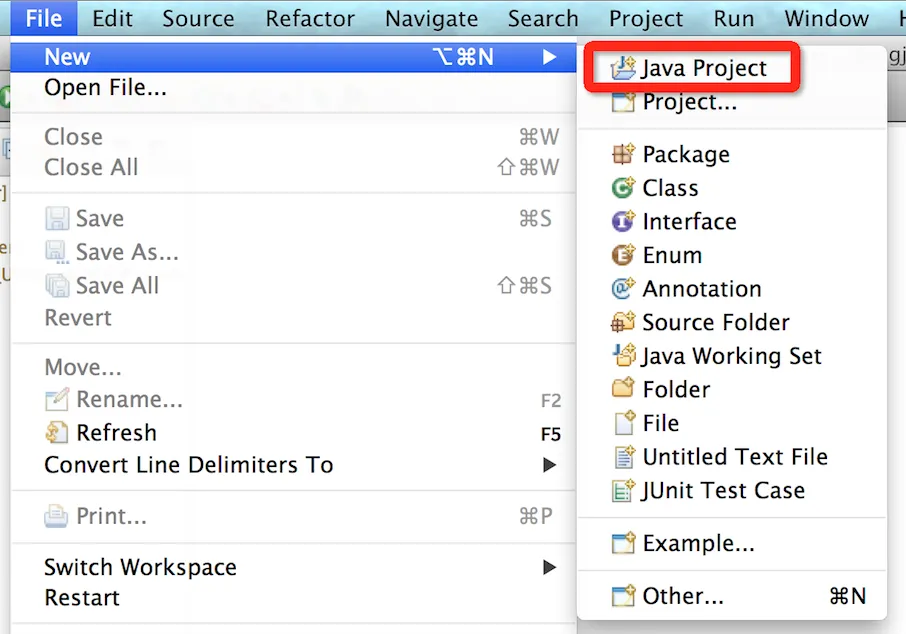Viewport: 906px width, 634px height.
Task: Click the JUnit Test Case icon
Action: (x=624, y=490)
